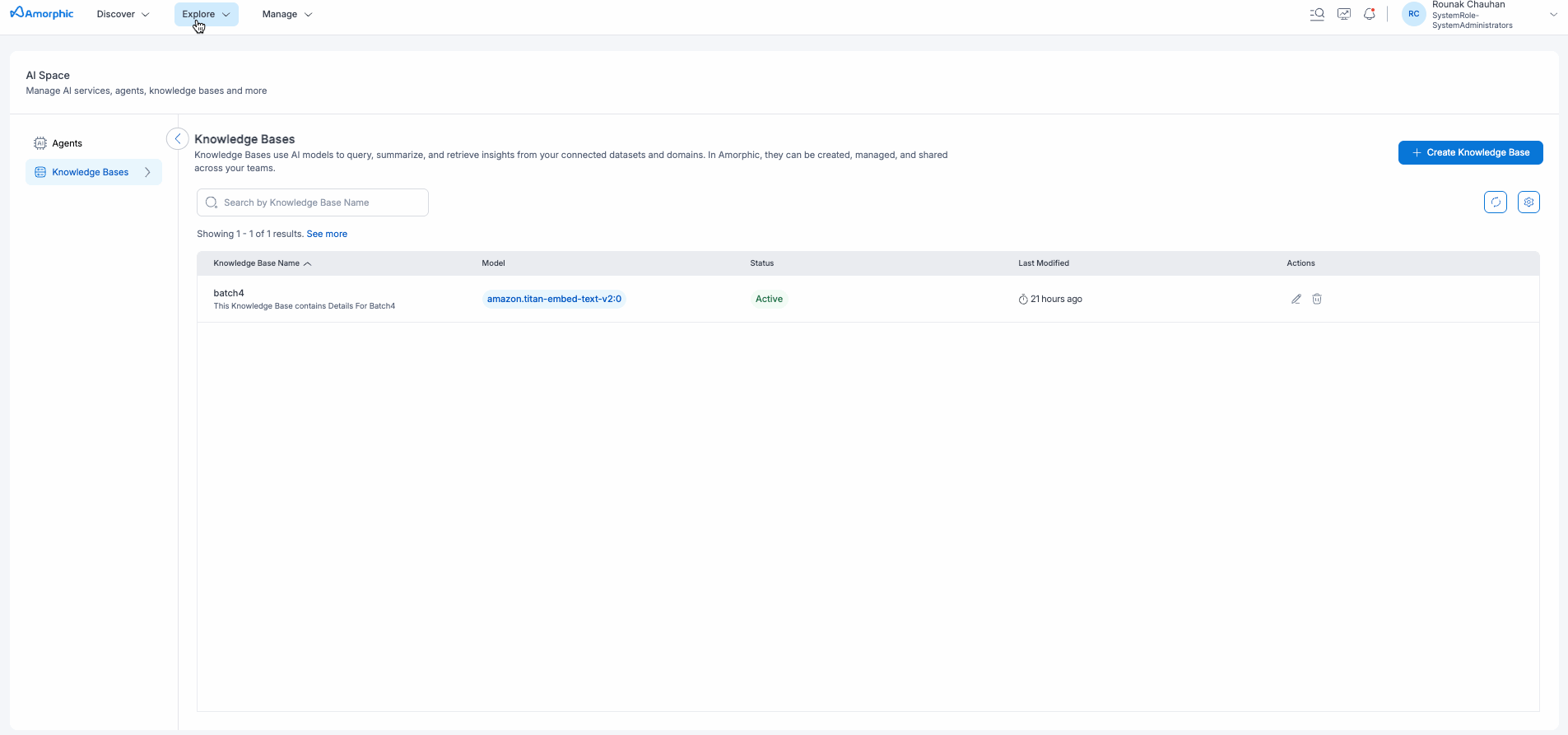
Task: Expand the Discover menu
Action: (x=123, y=14)
